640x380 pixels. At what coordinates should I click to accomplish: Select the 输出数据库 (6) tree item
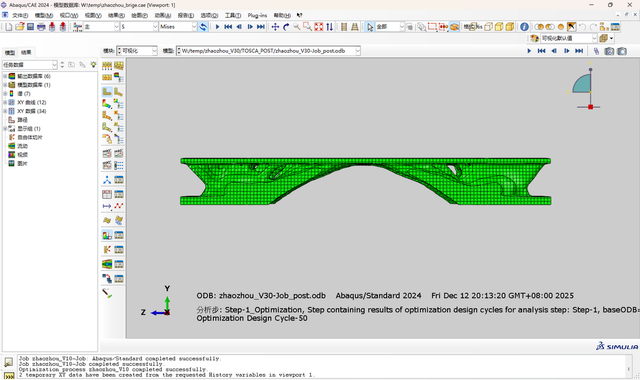pyautogui.click(x=34, y=76)
